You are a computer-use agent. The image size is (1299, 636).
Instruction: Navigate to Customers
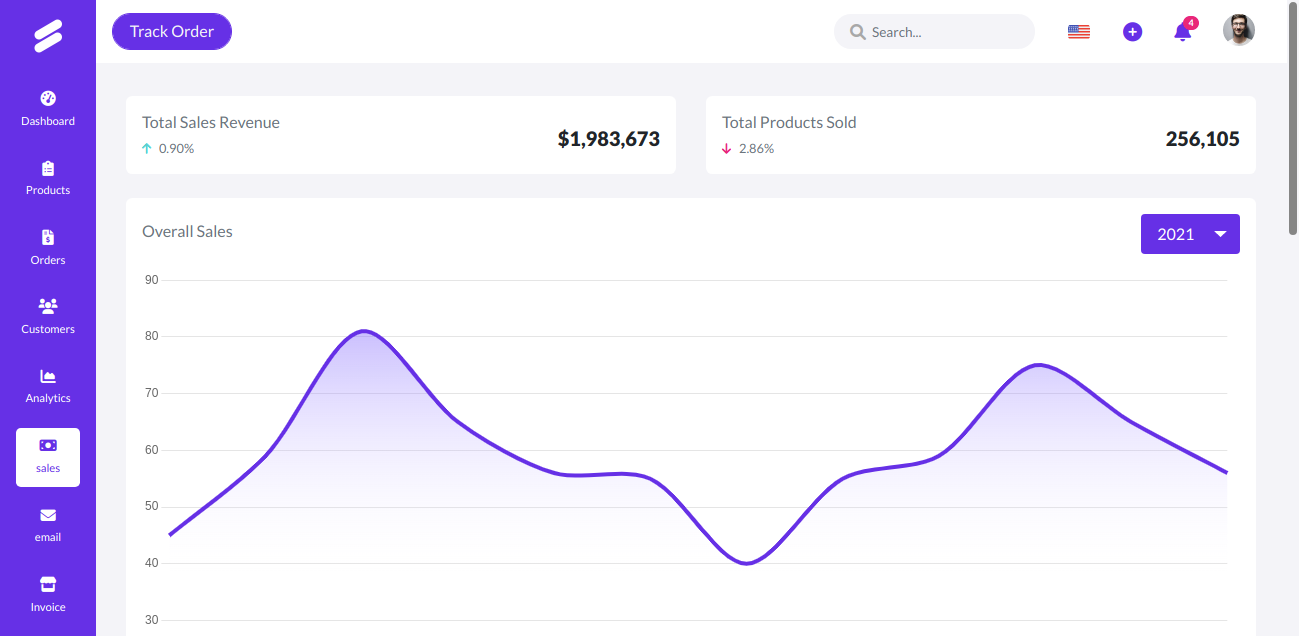[48, 317]
